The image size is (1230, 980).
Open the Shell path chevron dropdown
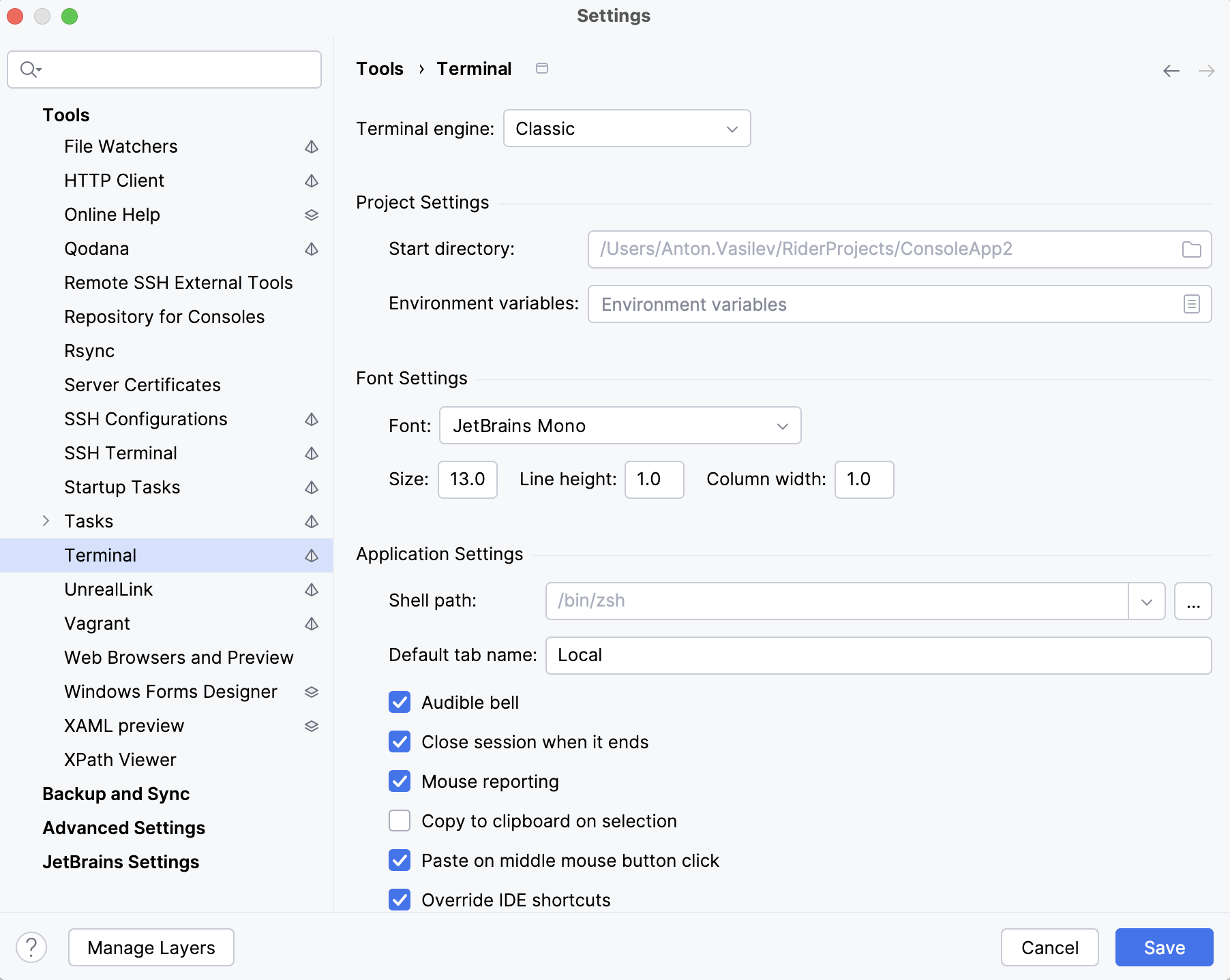(x=1146, y=600)
